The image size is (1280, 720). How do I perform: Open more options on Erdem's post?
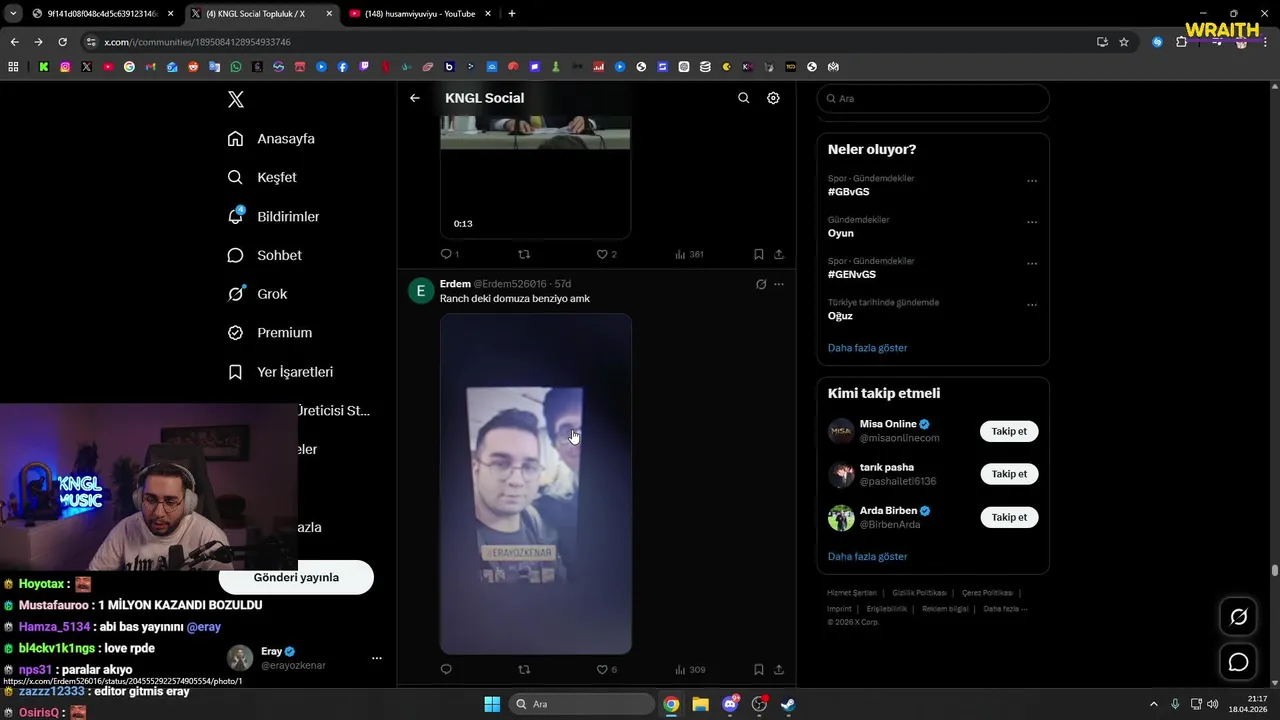pyautogui.click(x=779, y=284)
